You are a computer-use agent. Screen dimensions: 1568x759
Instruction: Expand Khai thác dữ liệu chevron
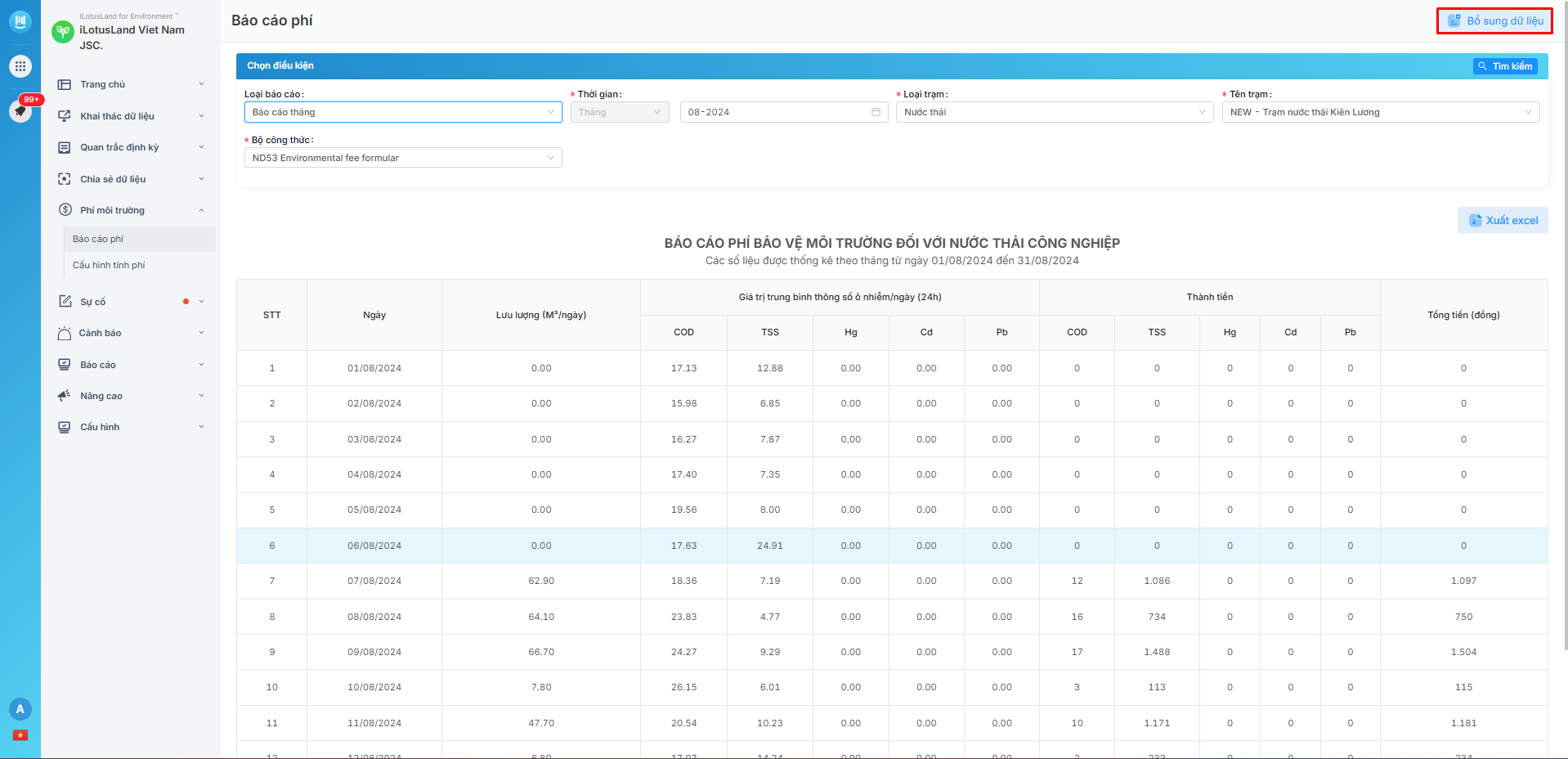pyautogui.click(x=201, y=116)
